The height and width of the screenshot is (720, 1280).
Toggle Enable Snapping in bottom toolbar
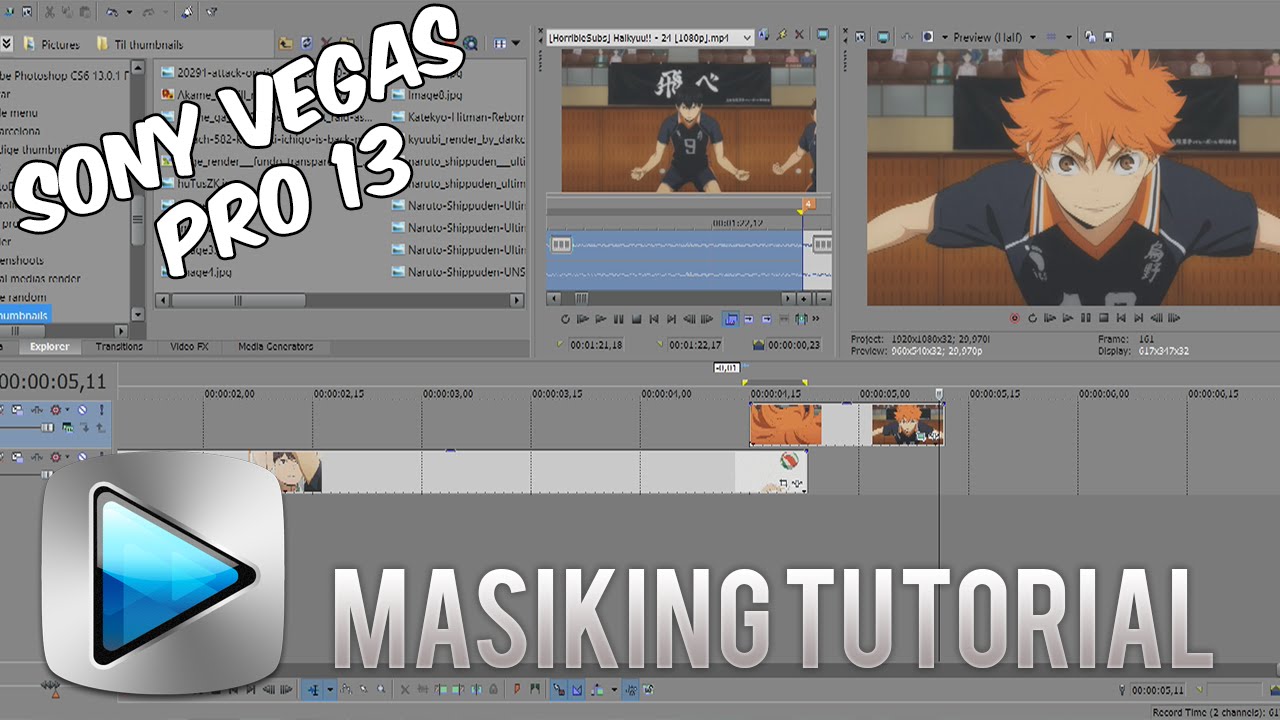click(558, 690)
